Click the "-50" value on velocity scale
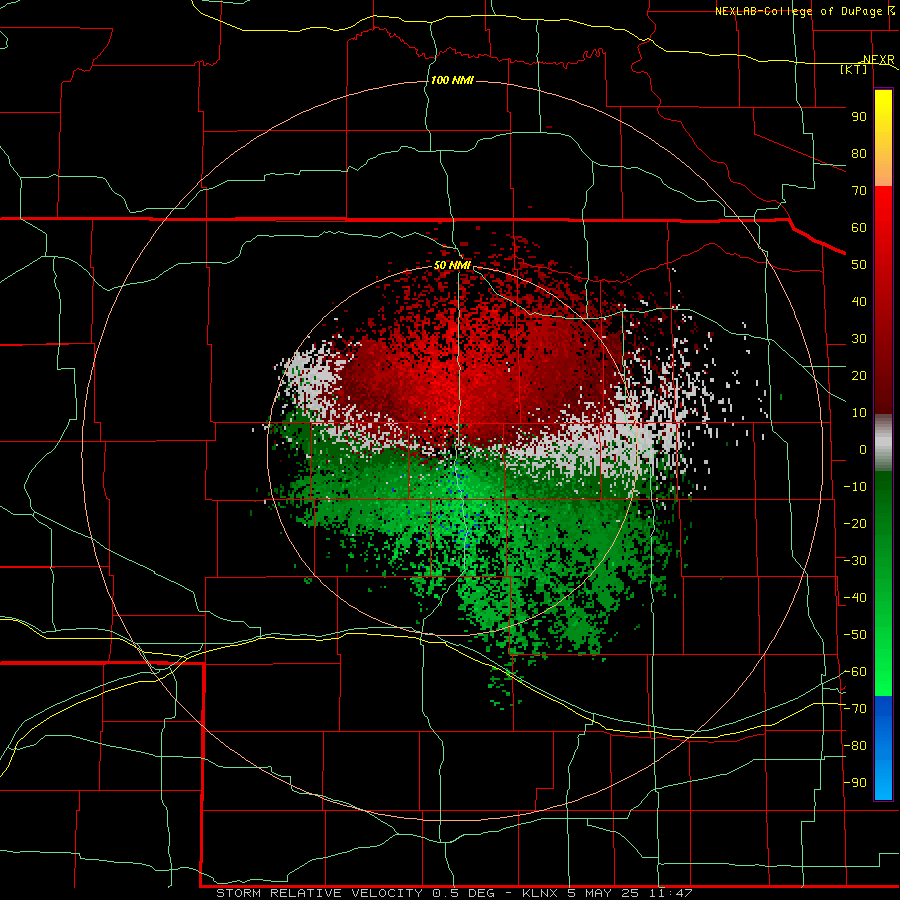The width and height of the screenshot is (900, 900). pos(855,635)
